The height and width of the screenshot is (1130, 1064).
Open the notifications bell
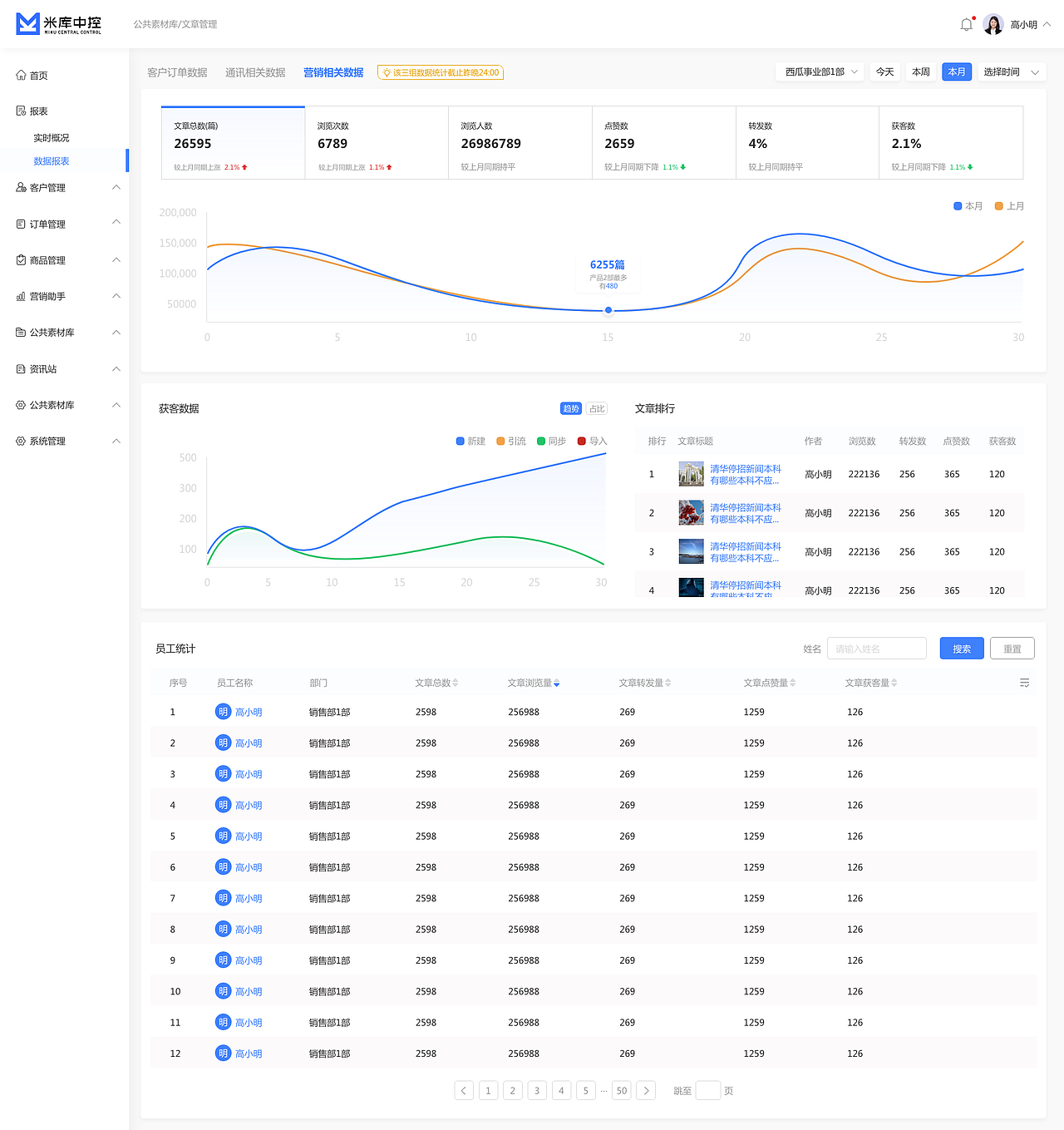[x=967, y=24]
